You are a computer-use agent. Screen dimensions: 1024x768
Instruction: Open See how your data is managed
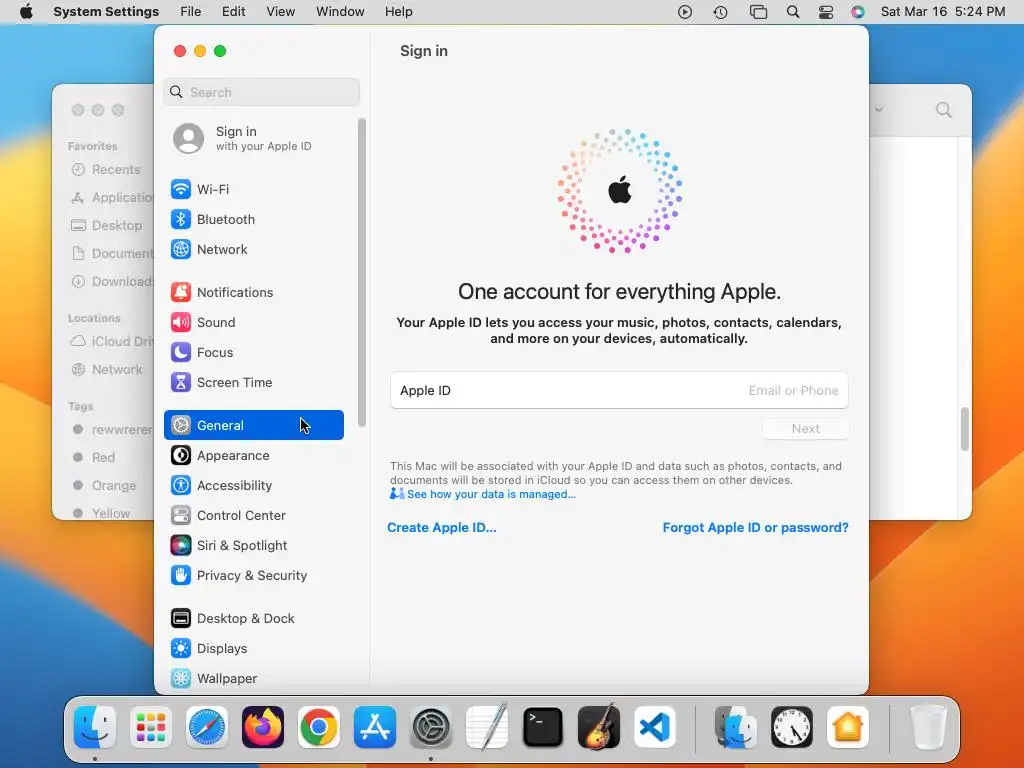491,494
